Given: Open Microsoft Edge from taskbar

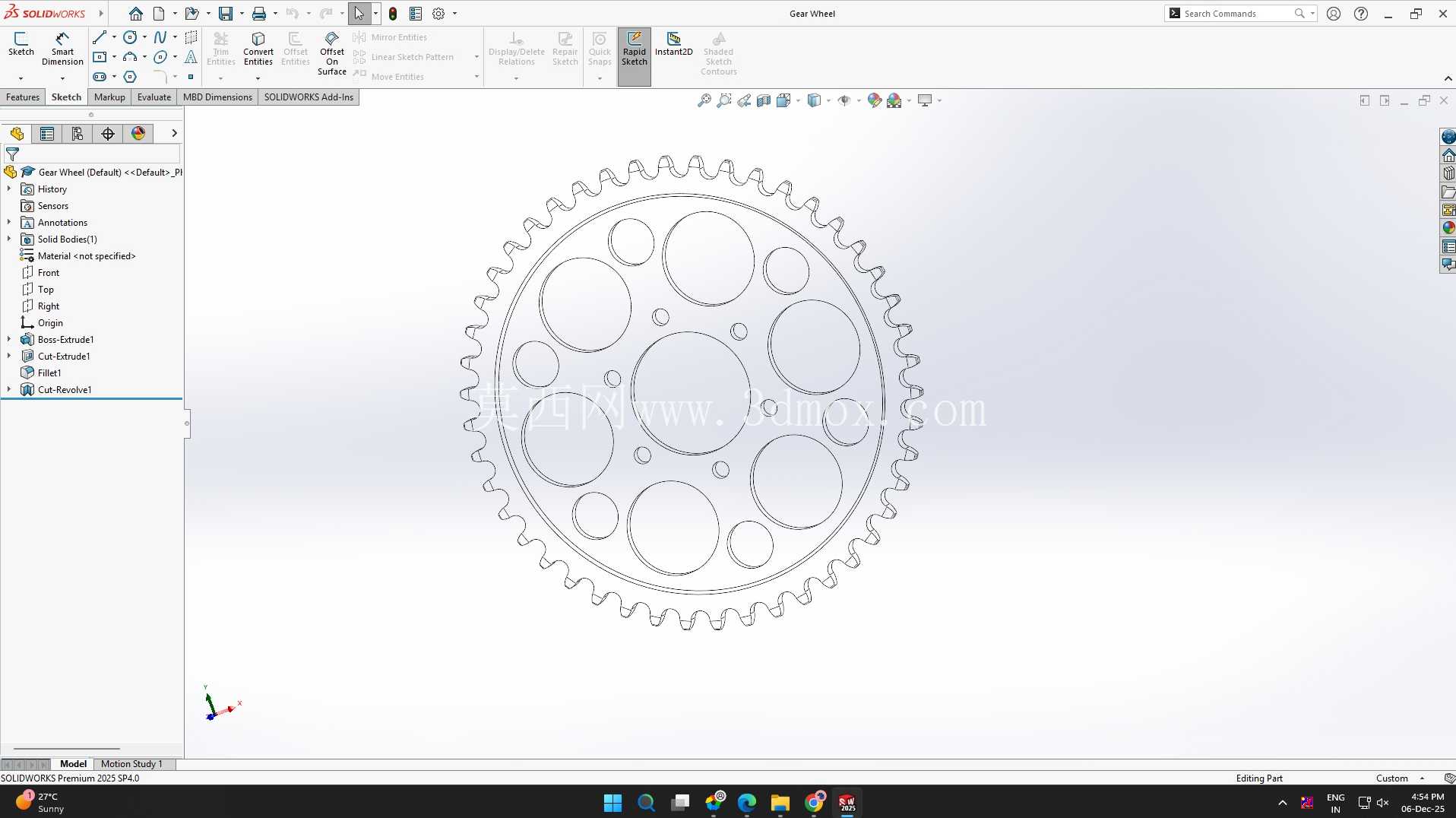Looking at the screenshot, I should pyautogui.click(x=747, y=803).
